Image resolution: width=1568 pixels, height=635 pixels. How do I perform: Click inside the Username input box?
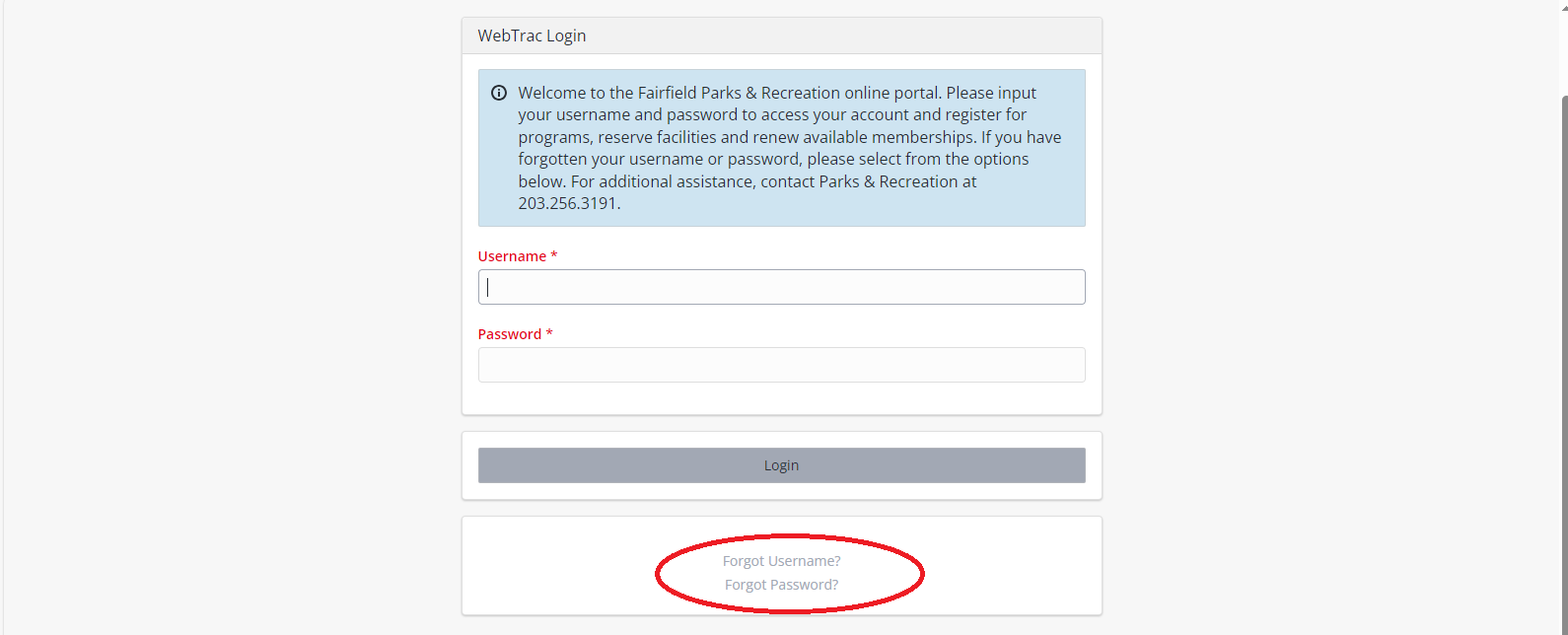coord(781,287)
